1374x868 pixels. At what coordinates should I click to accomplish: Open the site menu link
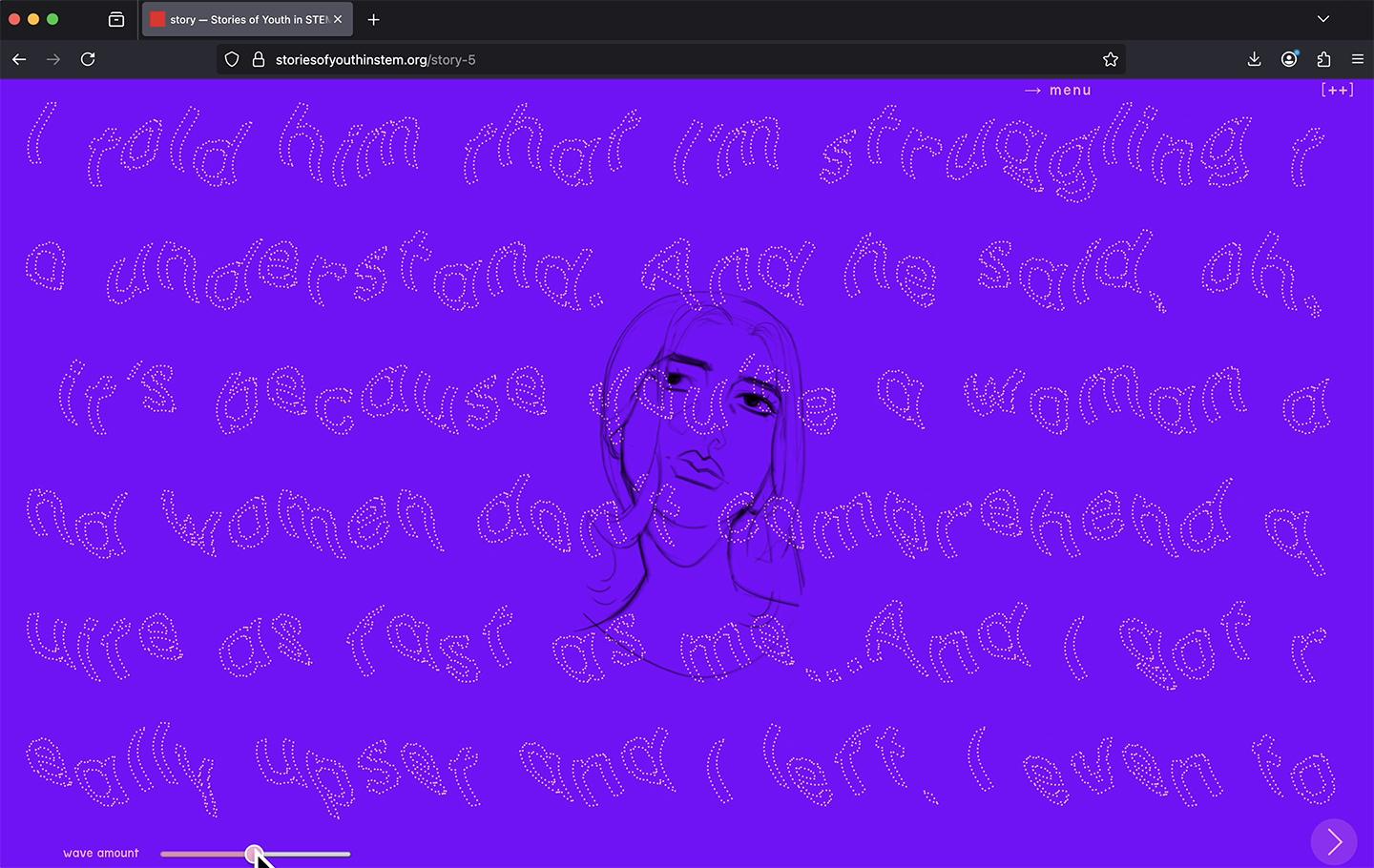coord(1058,91)
